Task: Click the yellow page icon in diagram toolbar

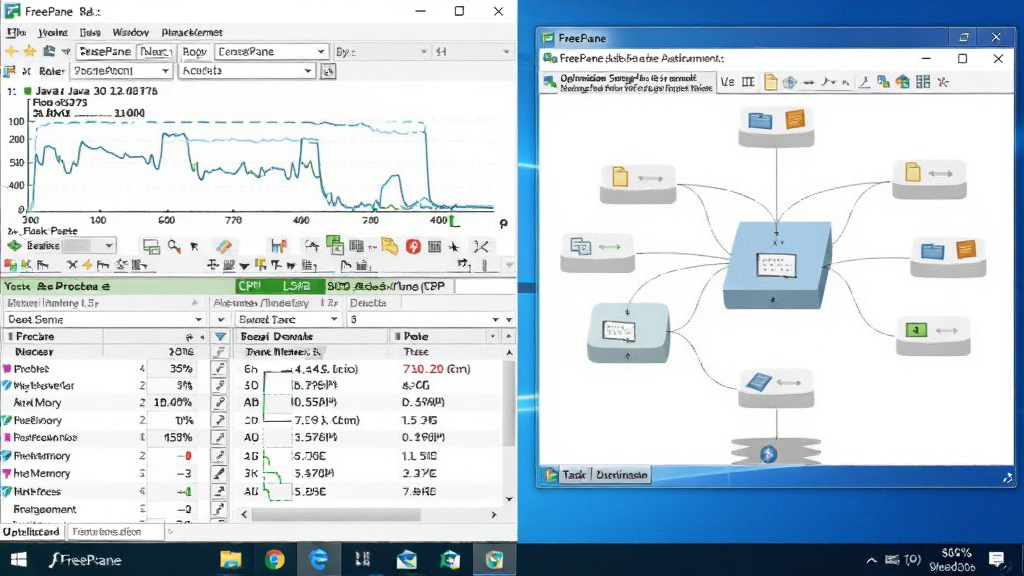Action: [771, 82]
